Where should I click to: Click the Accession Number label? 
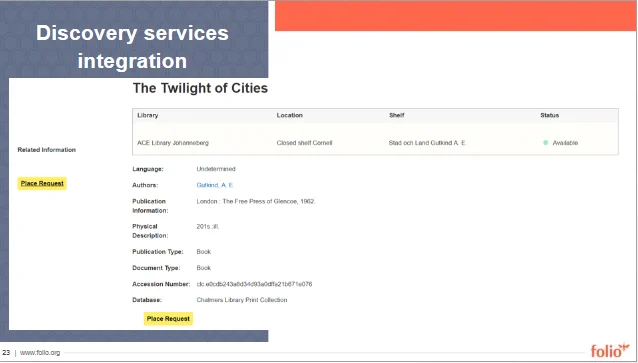point(161,284)
